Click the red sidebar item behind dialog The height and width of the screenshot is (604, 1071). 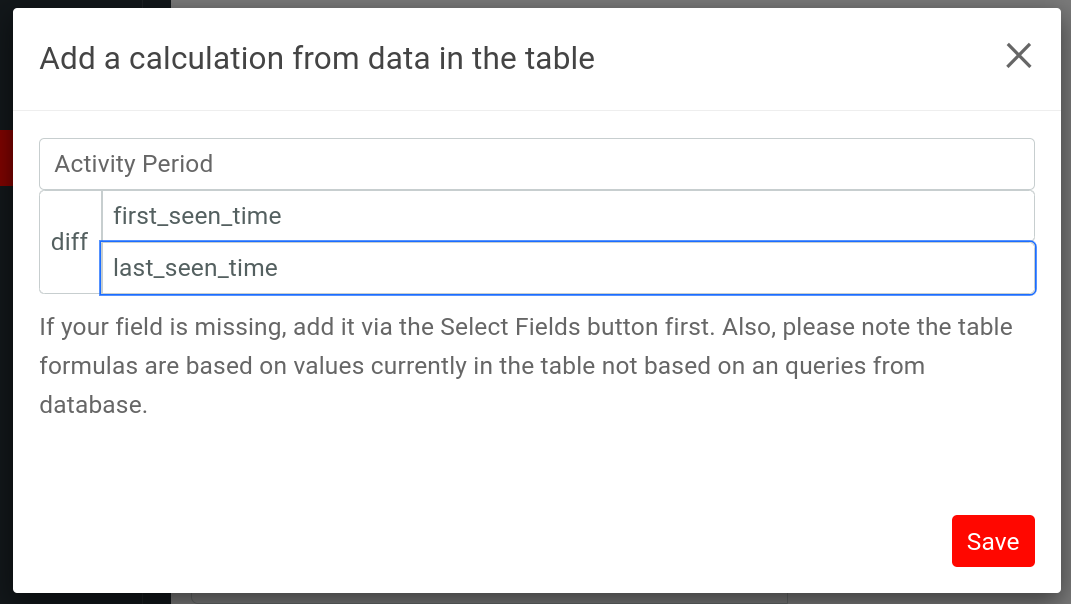tap(5, 157)
